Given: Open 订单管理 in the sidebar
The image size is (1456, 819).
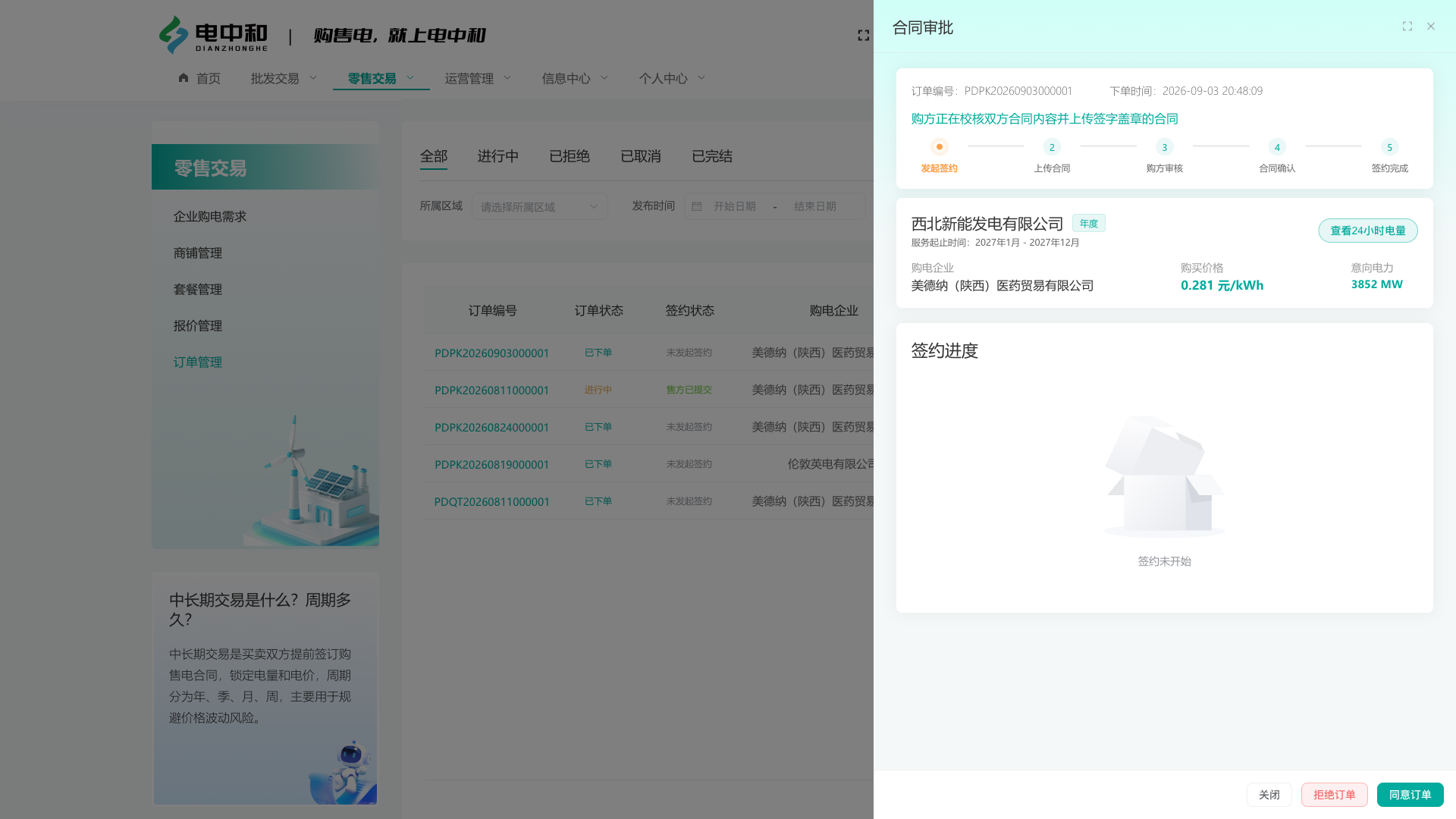Looking at the screenshot, I should point(198,362).
